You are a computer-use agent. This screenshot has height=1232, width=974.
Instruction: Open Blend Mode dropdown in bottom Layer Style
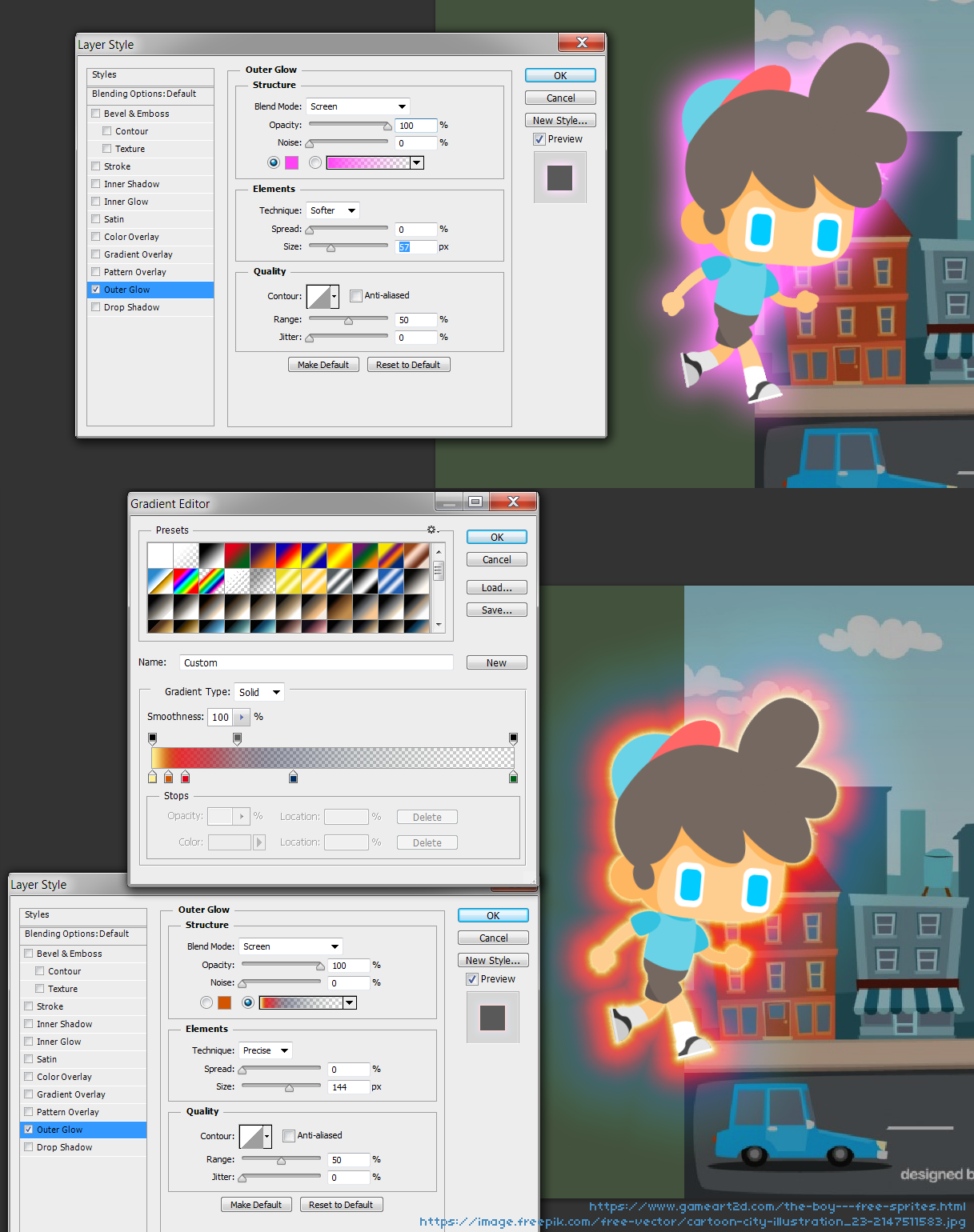click(x=291, y=946)
